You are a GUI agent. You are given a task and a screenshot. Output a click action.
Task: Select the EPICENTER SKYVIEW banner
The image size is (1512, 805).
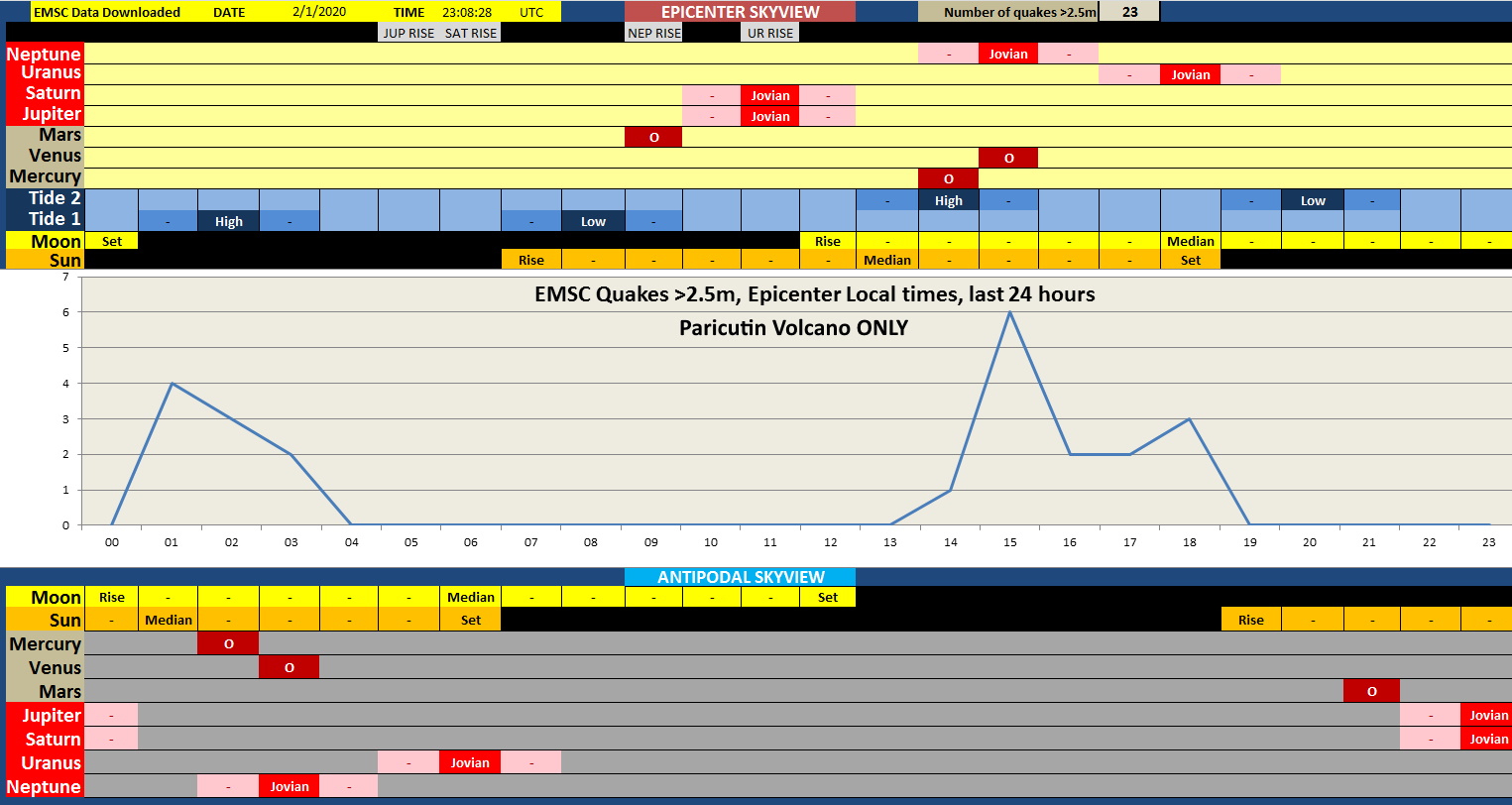point(741,12)
